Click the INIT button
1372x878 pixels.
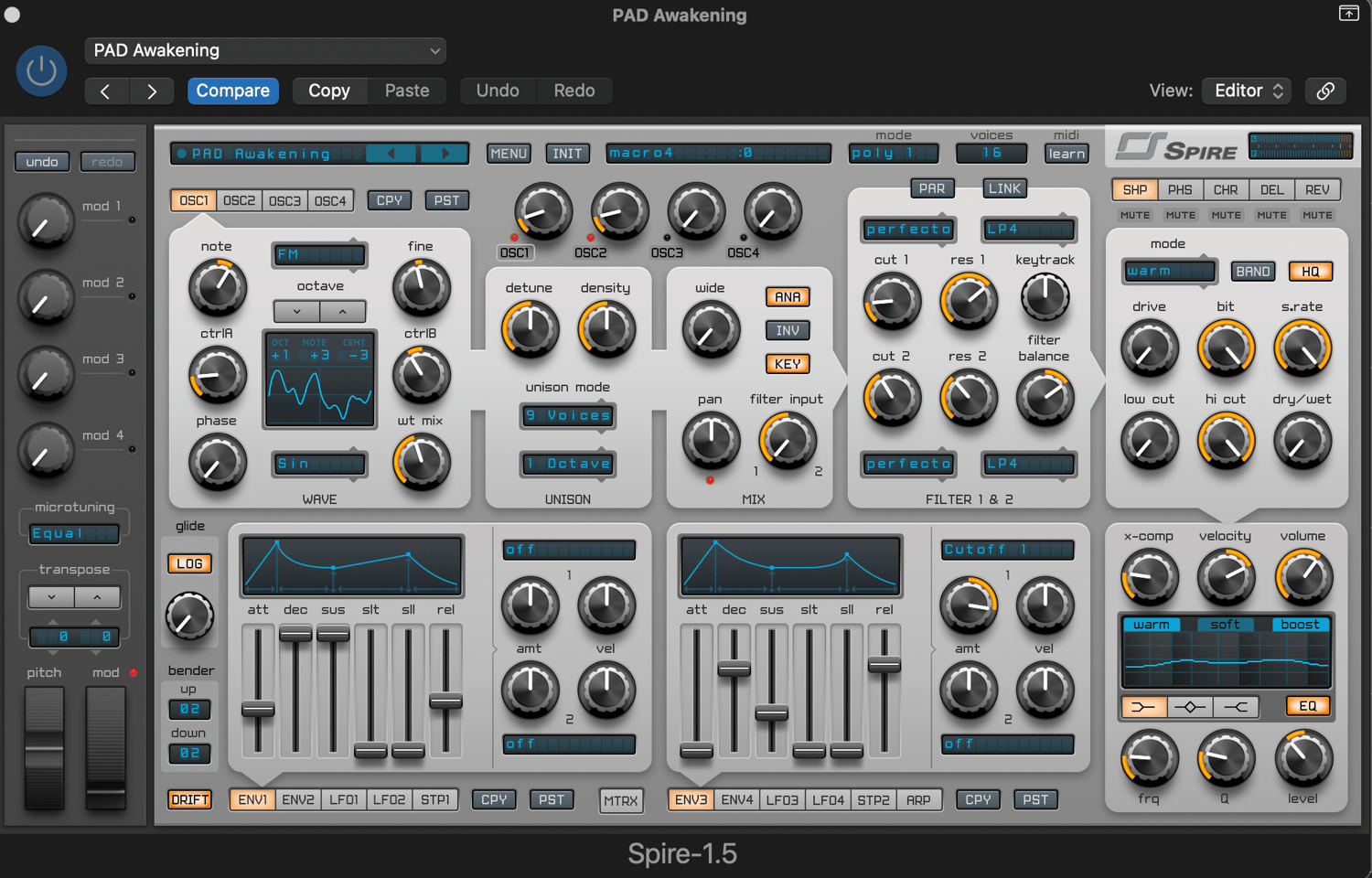[567, 154]
